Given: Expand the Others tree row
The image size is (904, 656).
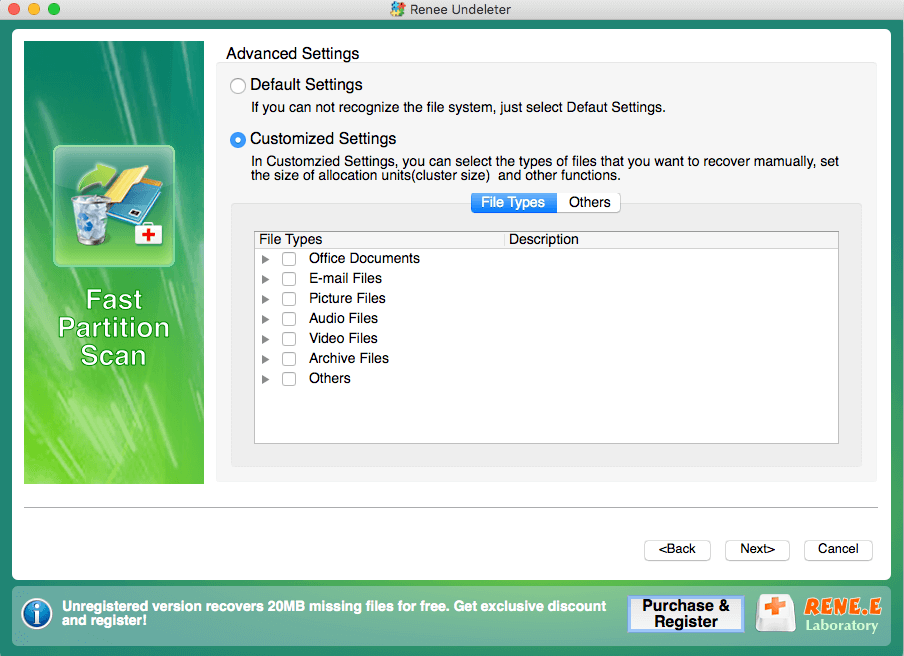Looking at the screenshot, I should [x=265, y=379].
